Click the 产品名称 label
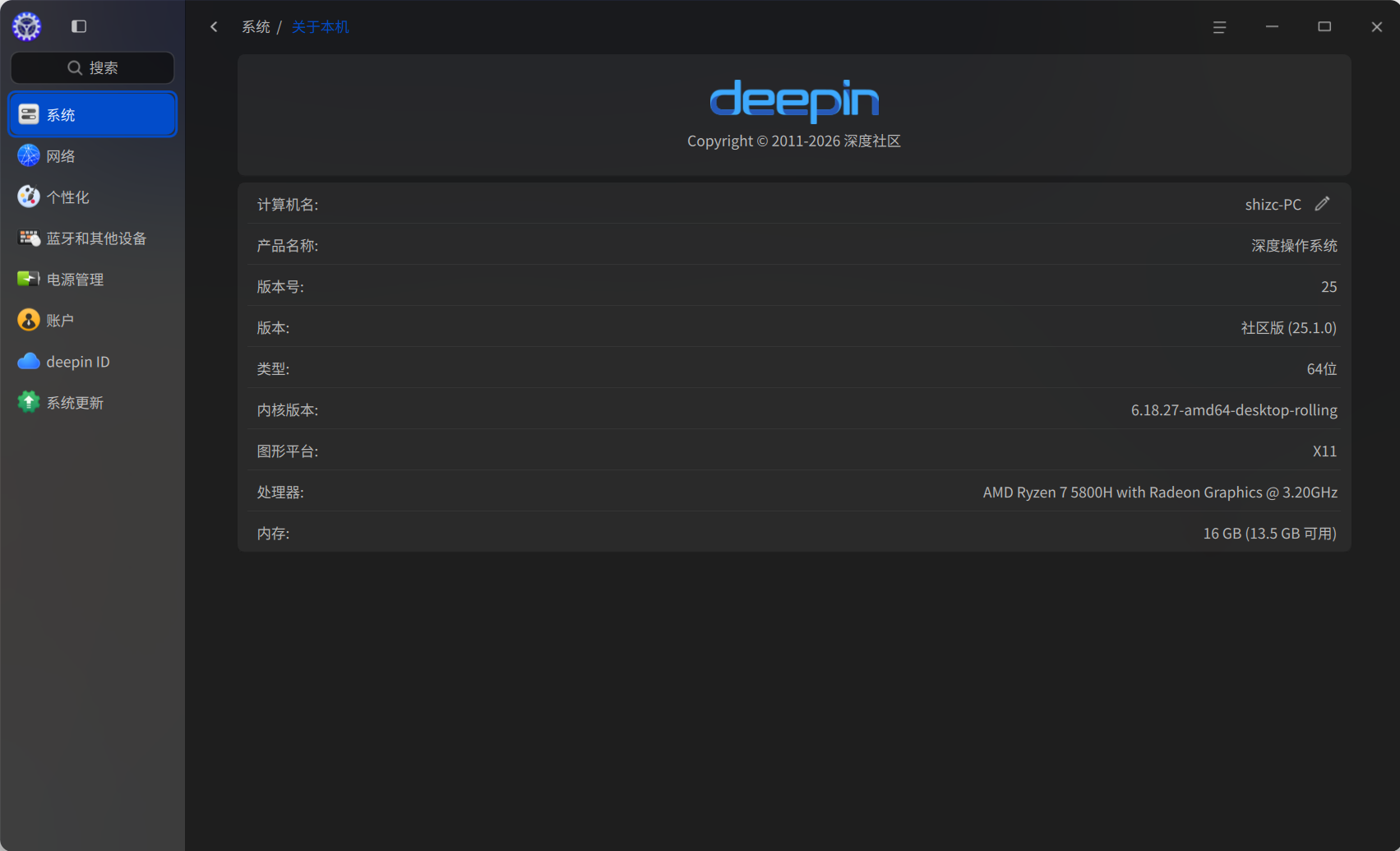This screenshot has height=851, width=1400. click(288, 245)
